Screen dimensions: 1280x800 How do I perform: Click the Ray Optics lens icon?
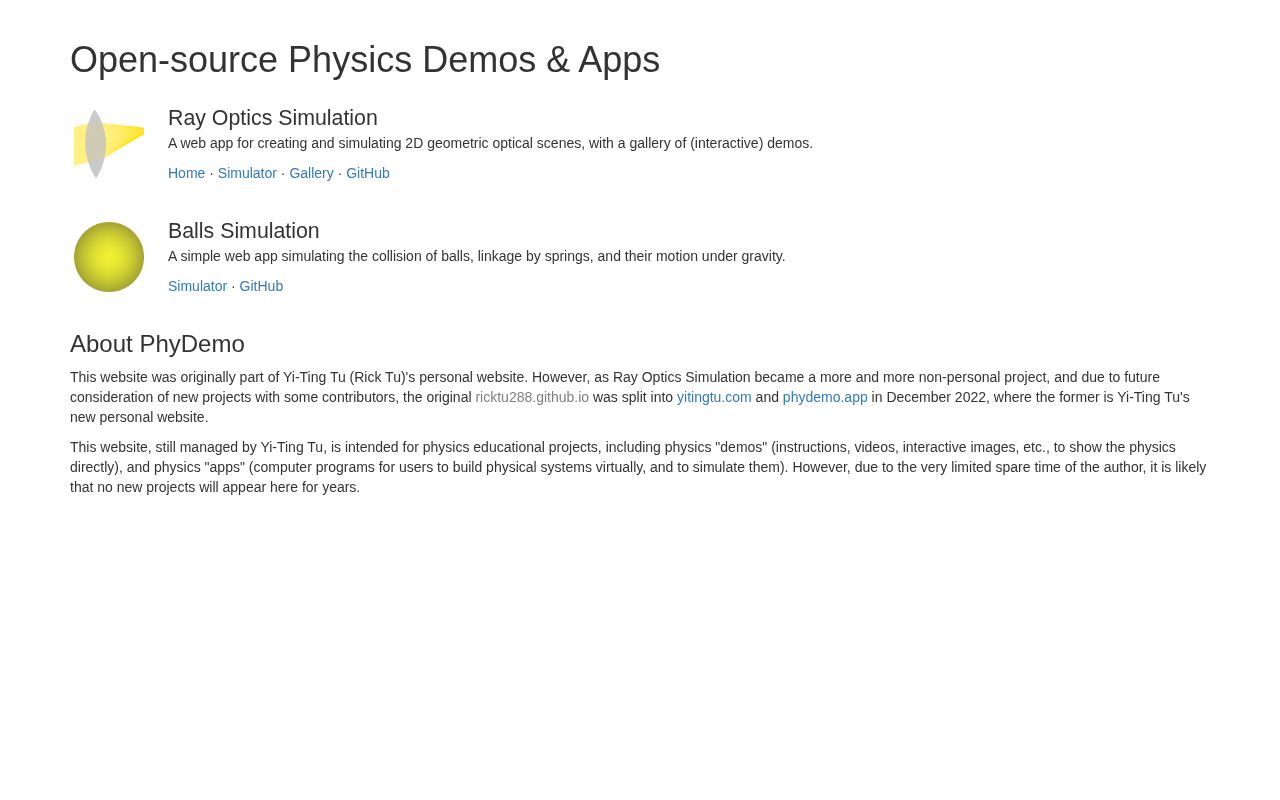coord(108,144)
